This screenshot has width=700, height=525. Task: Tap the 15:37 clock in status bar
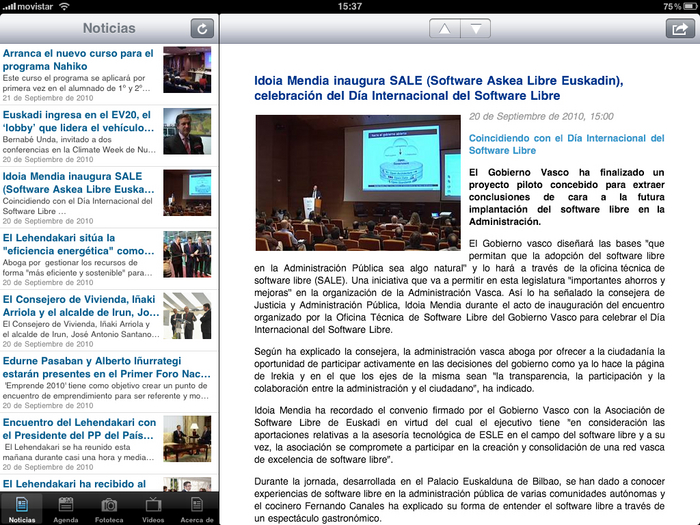(350, 6)
